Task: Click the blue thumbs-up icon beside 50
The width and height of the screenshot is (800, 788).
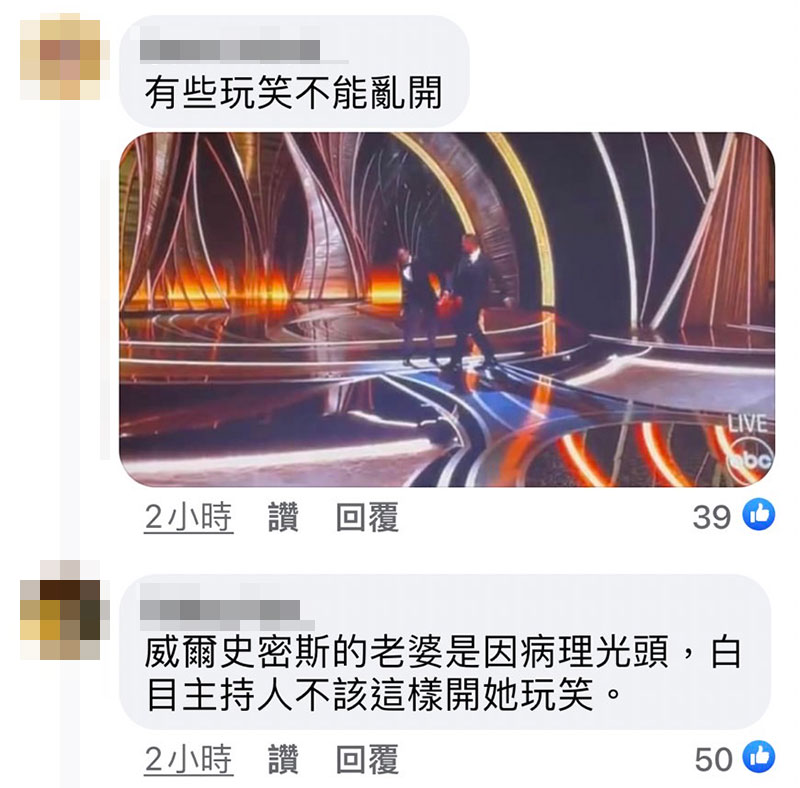Action: pos(759,756)
